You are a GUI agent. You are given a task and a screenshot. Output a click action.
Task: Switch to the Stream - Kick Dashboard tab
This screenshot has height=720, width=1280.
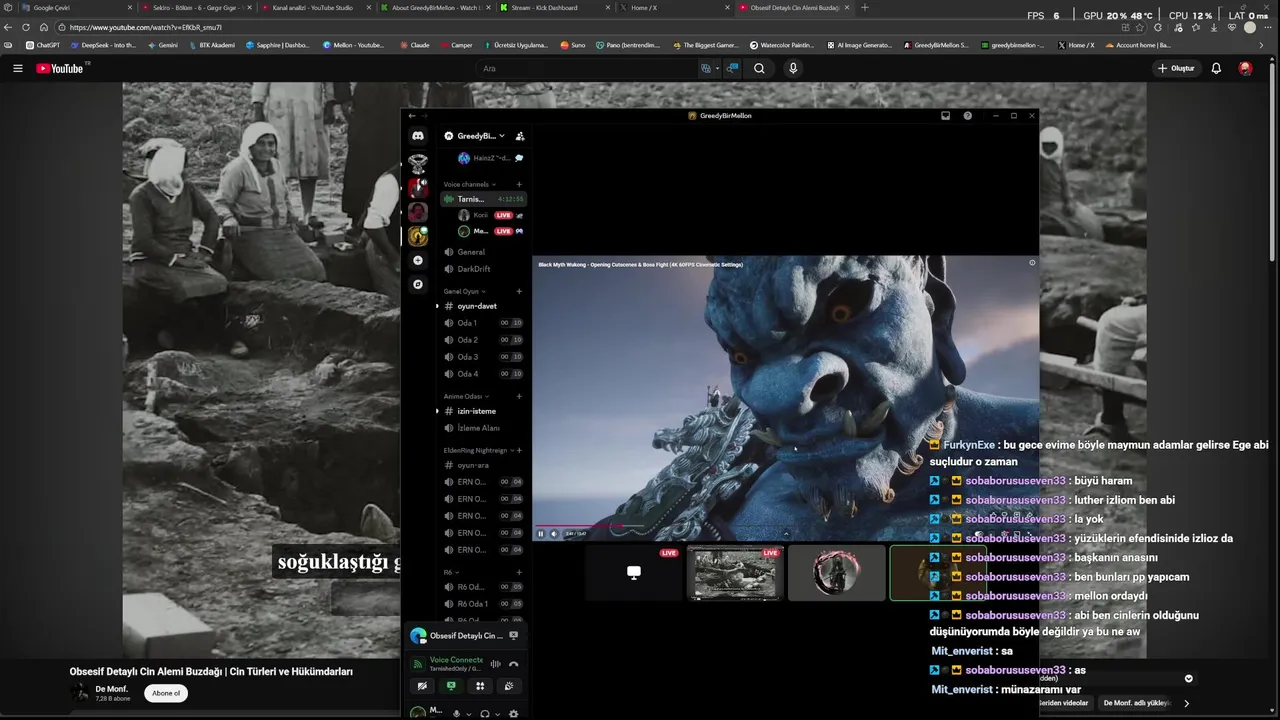click(553, 8)
